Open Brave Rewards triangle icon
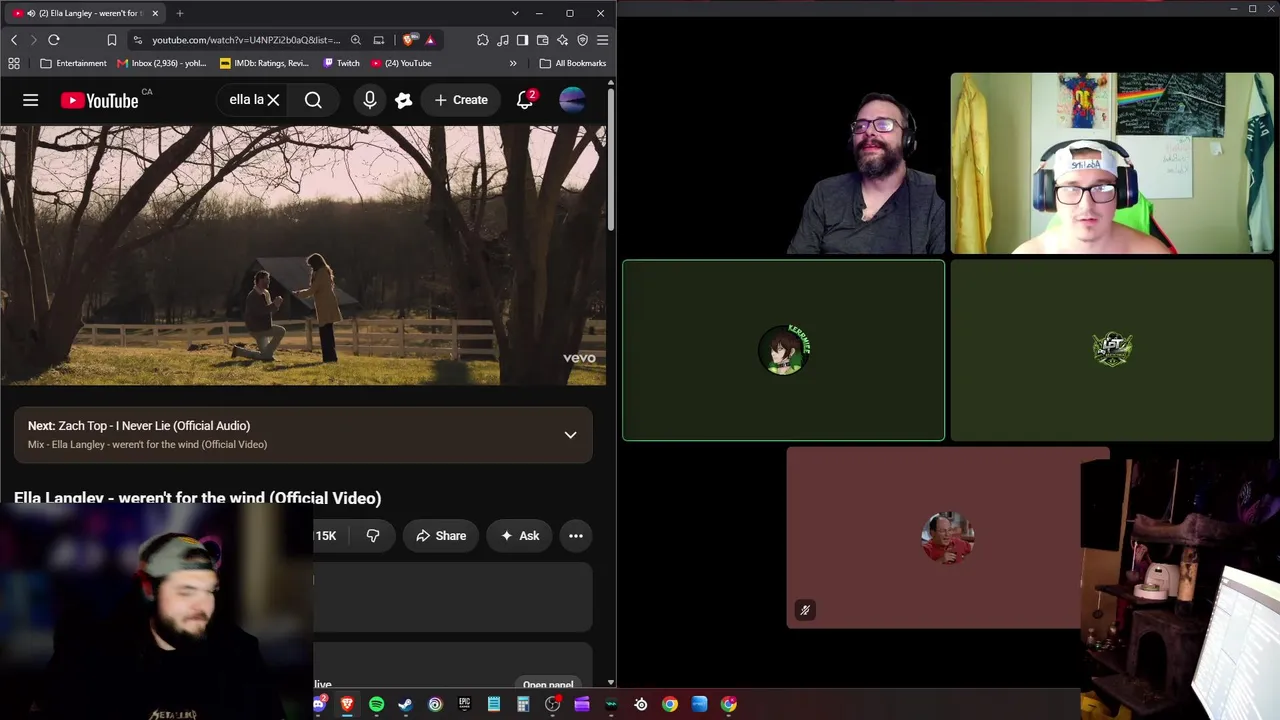The height and width of the screenshot is (720, 1280). 430,40
